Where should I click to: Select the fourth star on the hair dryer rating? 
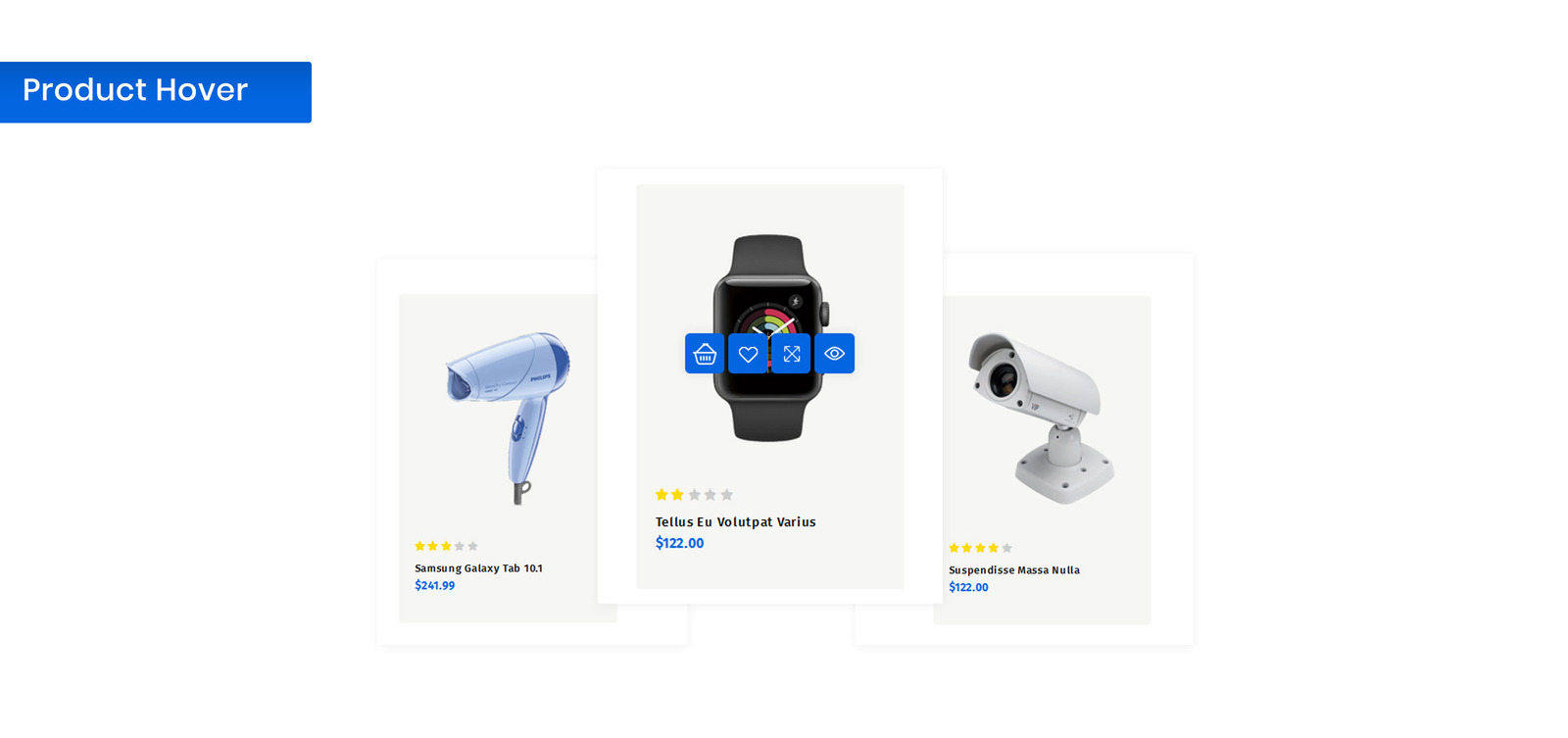(460, 546)
